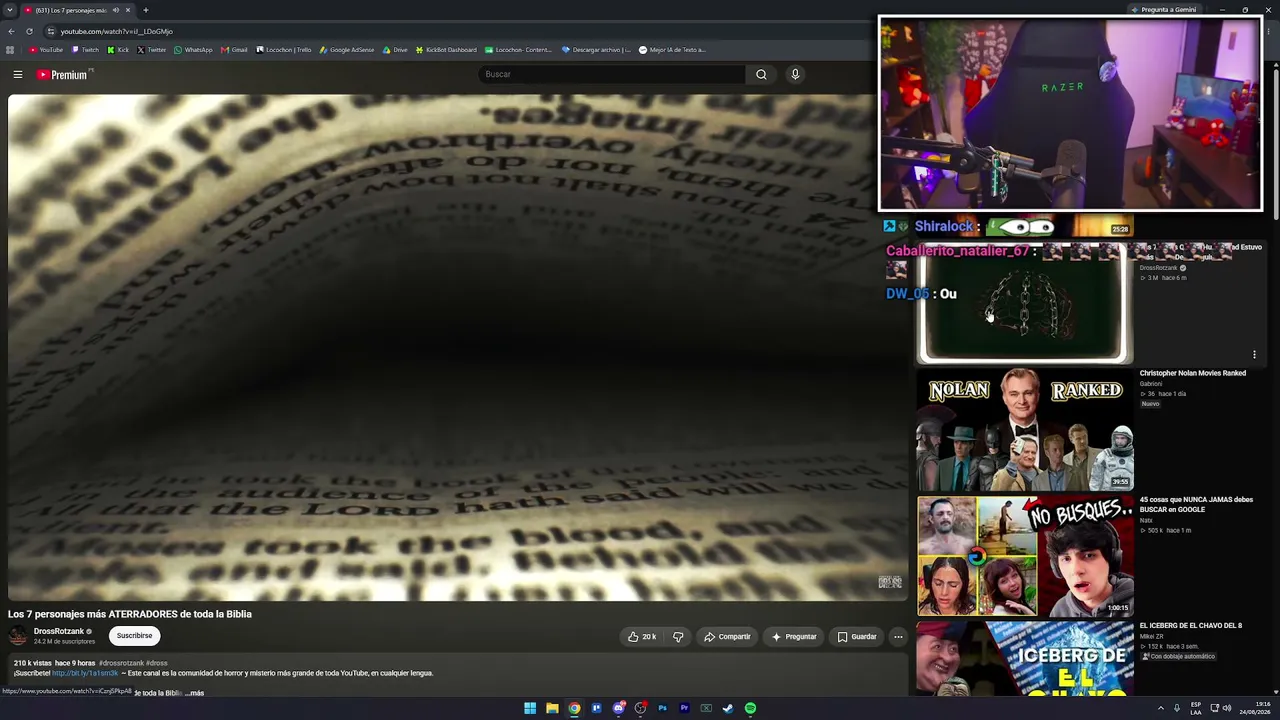Open the bit.ly link in description
The image size is (1280, 720).
tap(85, 673)
